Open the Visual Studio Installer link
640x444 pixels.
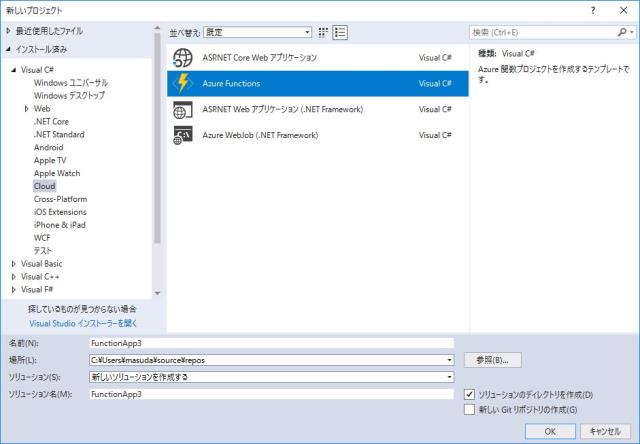point(82,324)
